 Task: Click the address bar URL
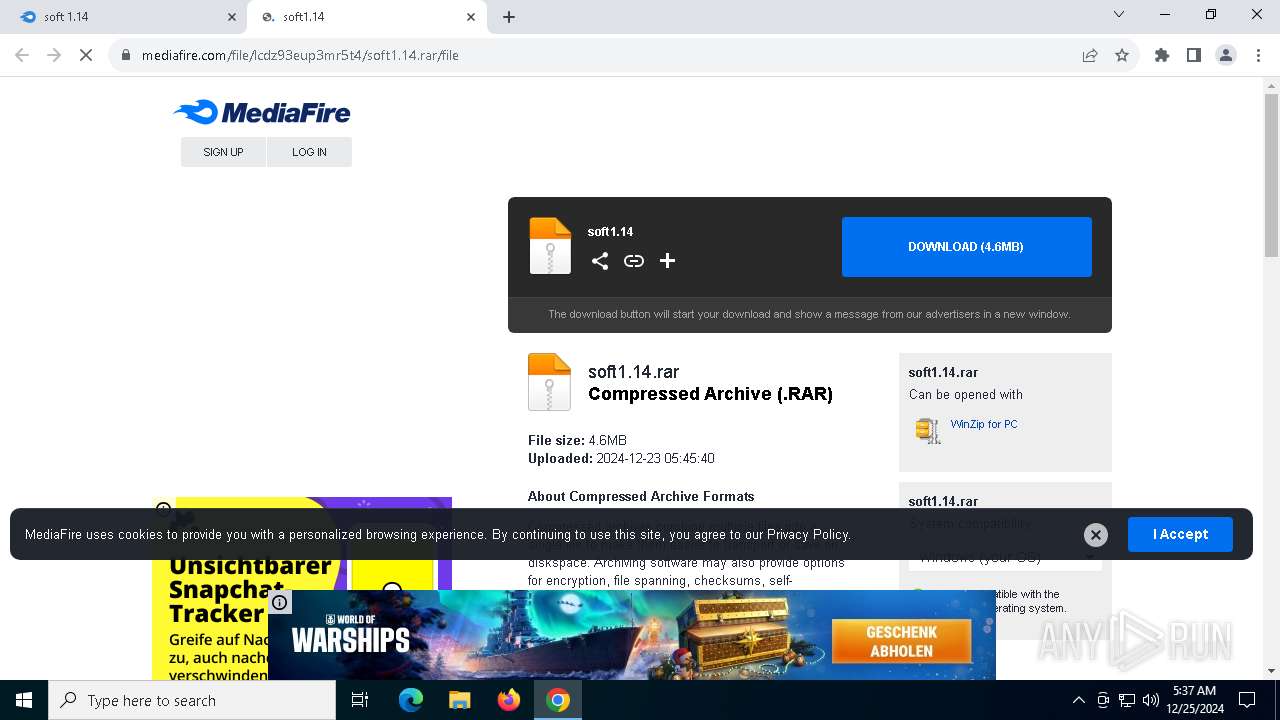[300, 55]
